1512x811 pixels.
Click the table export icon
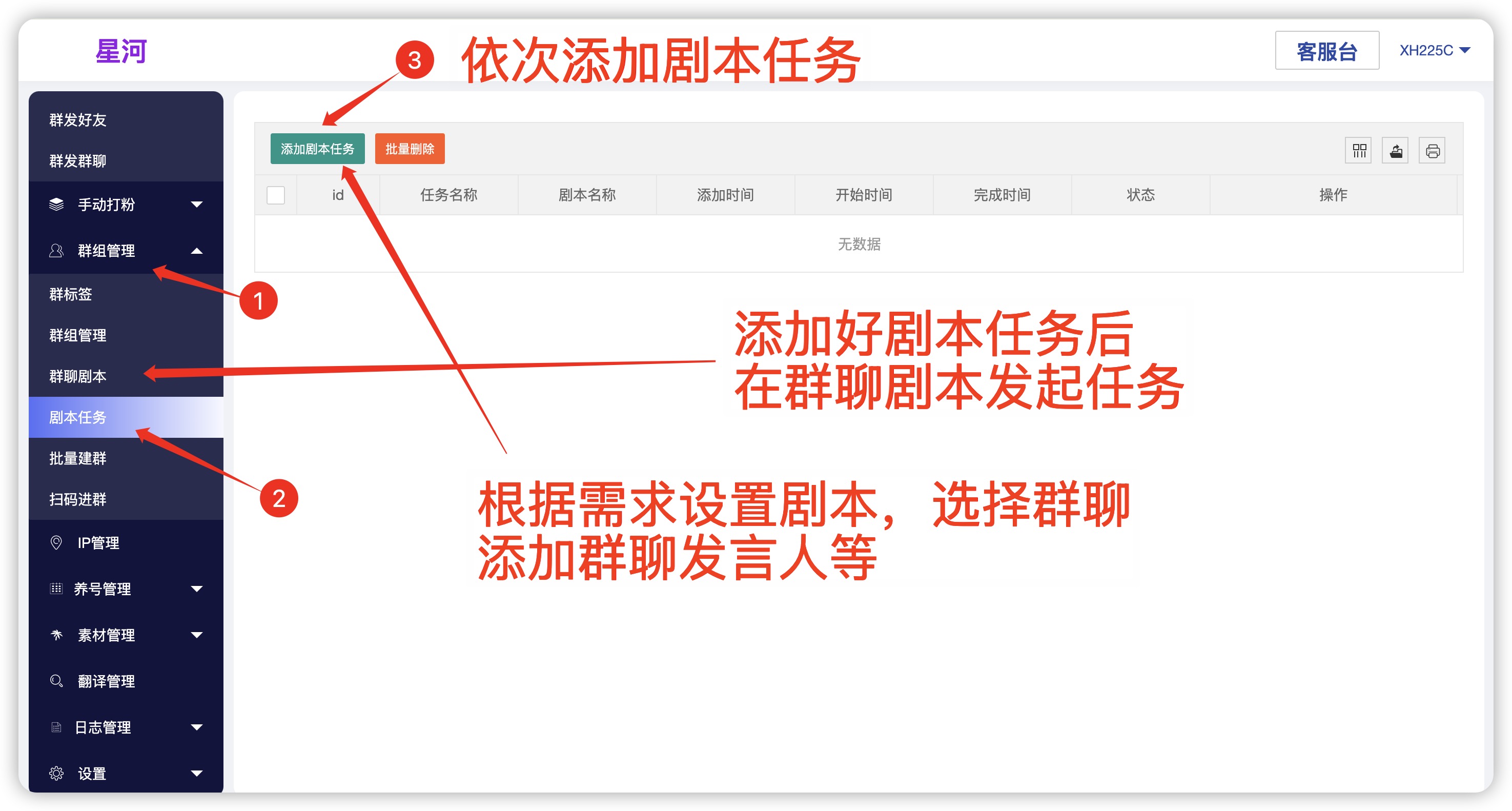point(1395,151)
